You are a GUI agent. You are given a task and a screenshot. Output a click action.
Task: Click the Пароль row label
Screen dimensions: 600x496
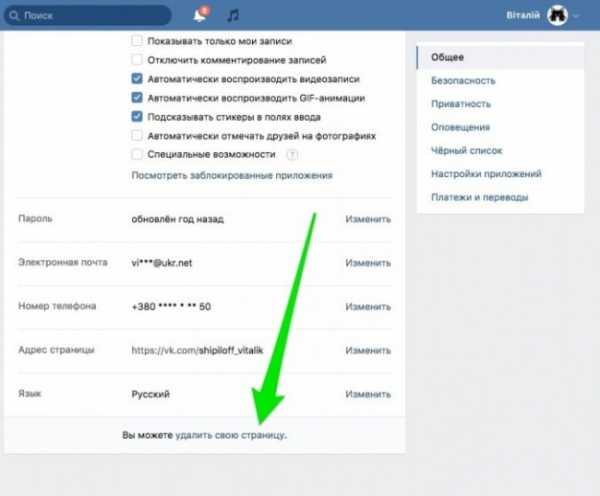click(x=35, y=219)
